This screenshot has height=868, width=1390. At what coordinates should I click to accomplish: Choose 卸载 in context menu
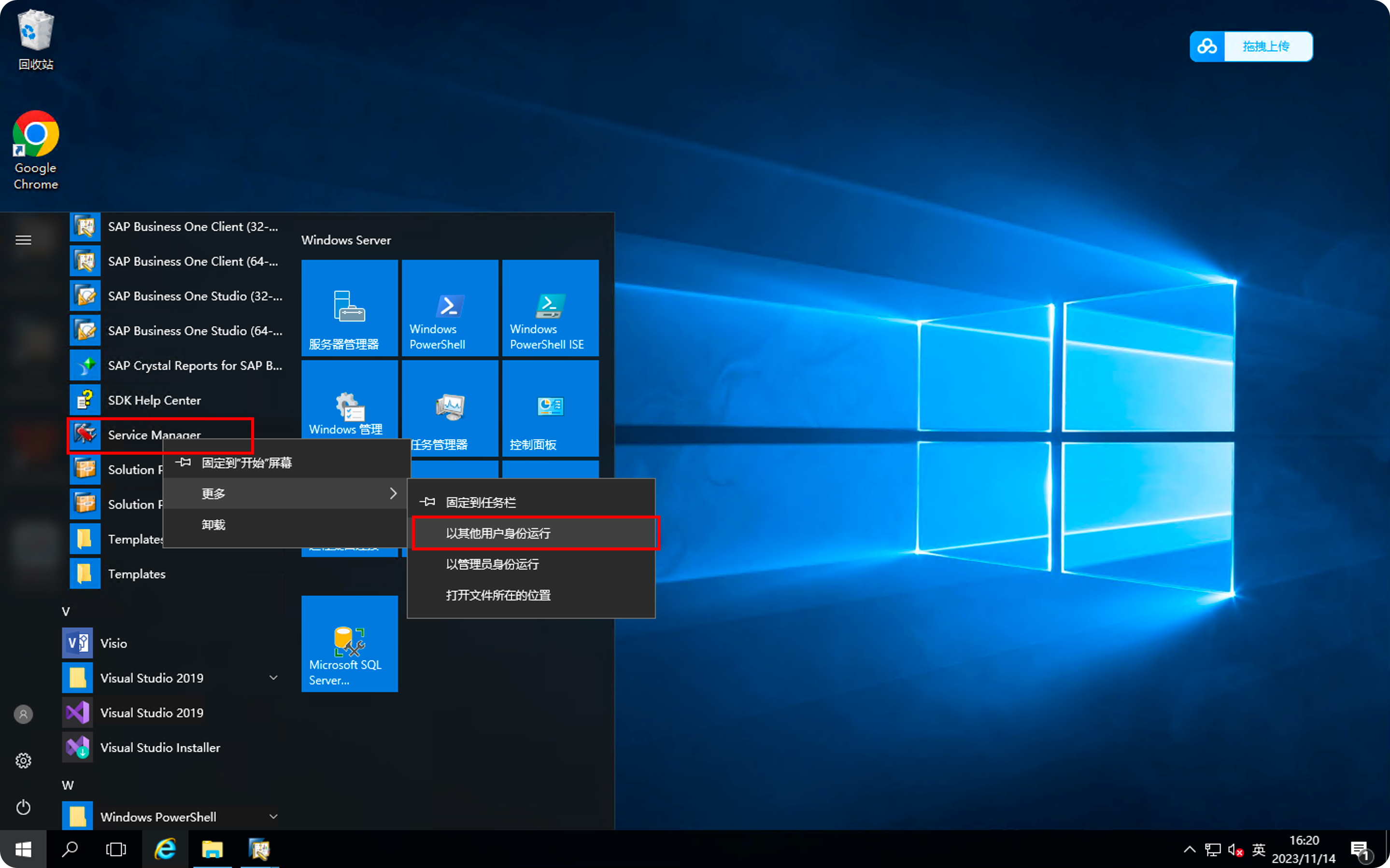[286, 525]
